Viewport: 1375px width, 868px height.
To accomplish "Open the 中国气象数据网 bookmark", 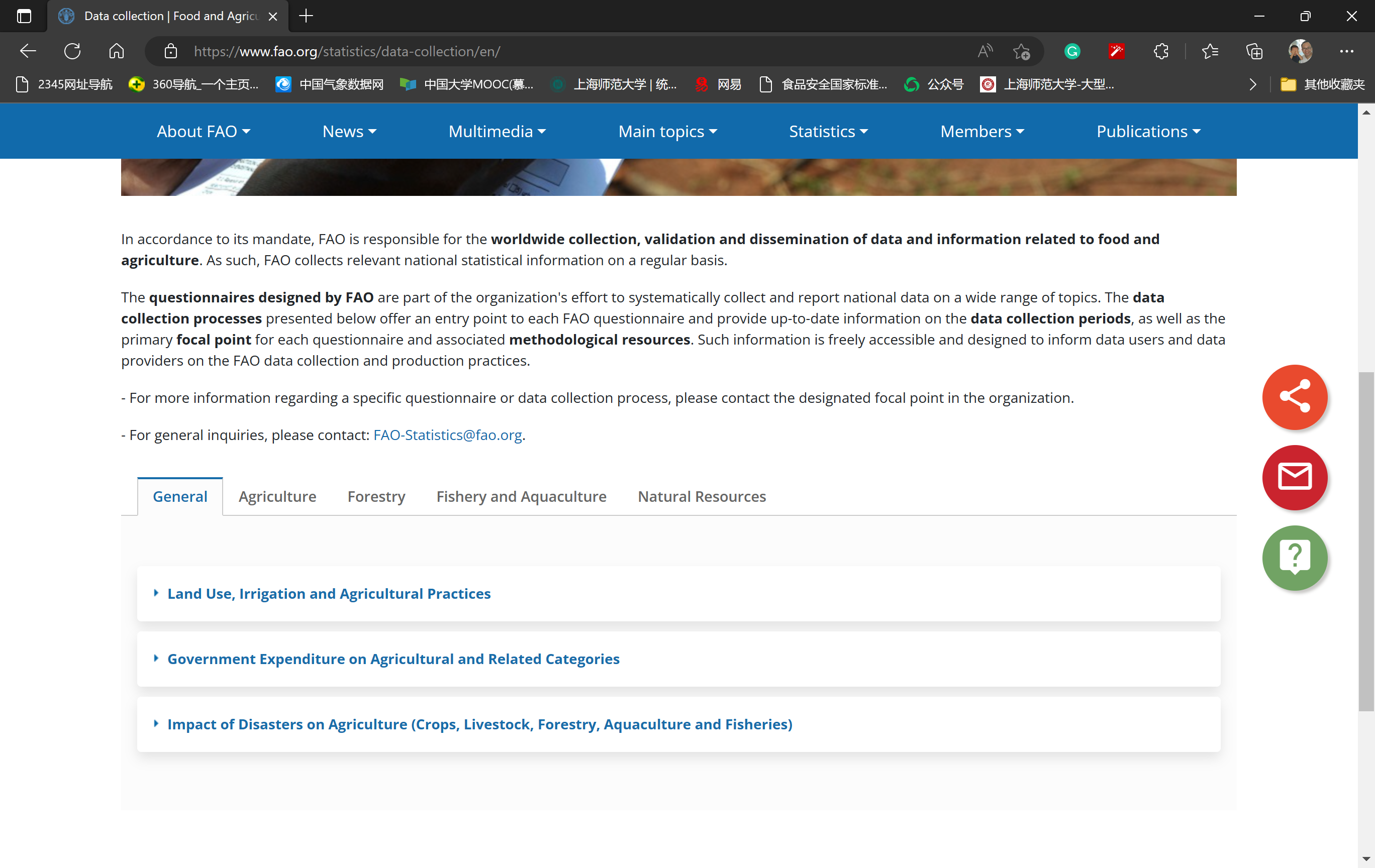I will [x=330, y=84].
